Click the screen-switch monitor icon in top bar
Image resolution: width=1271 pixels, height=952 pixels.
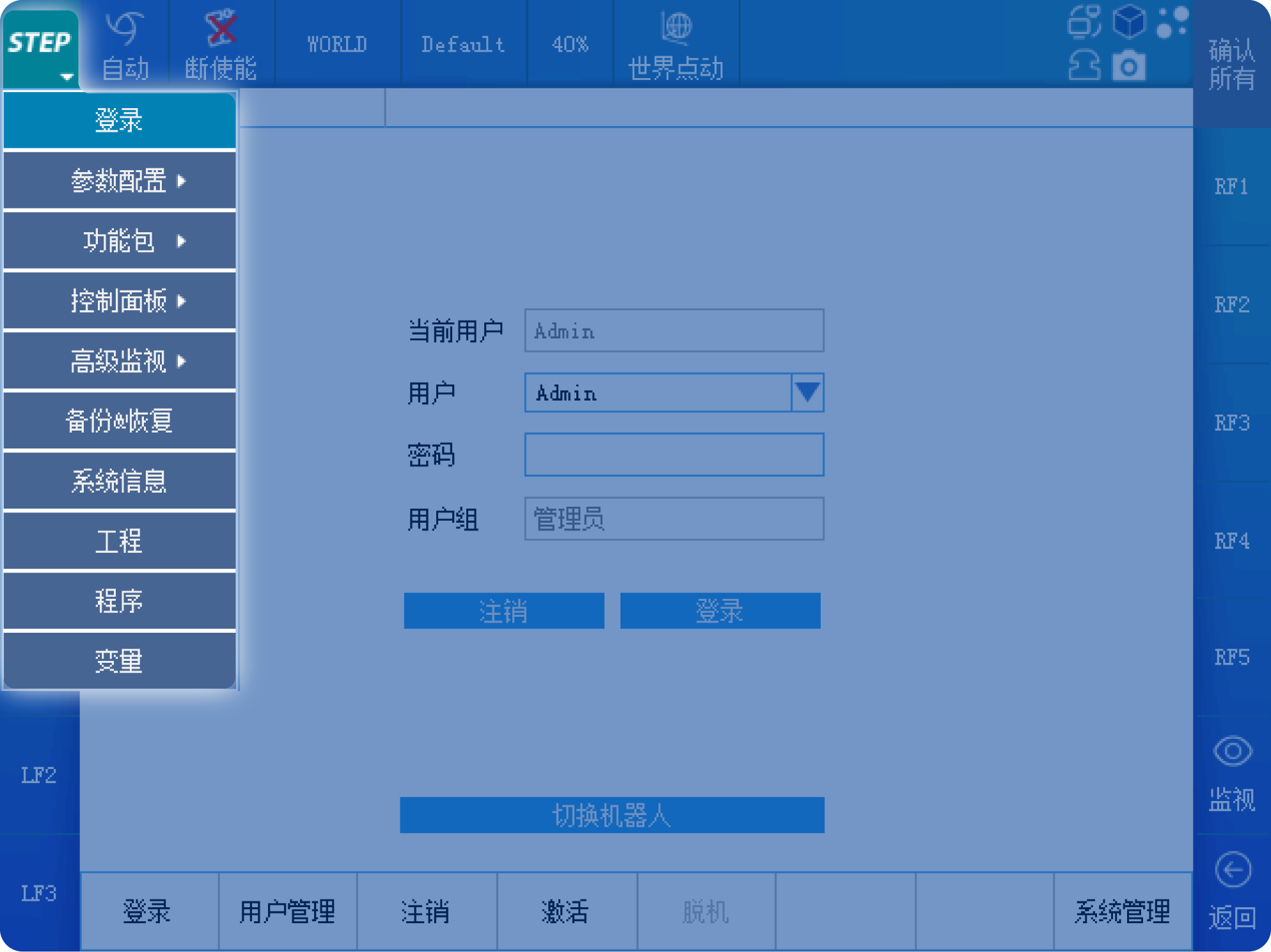point(1084,22)
